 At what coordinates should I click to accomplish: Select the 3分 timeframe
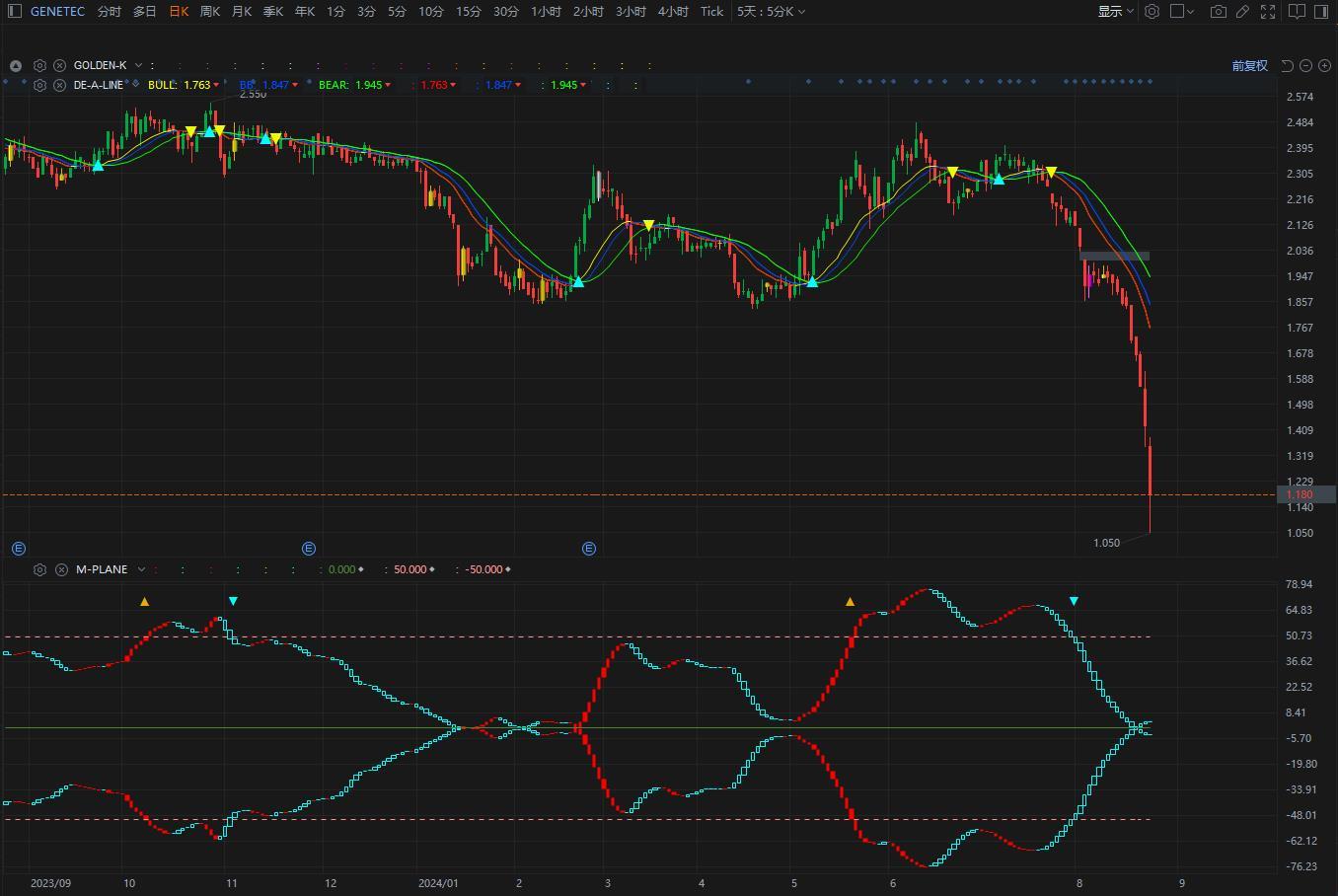pyautogui.click(x=366, y=11)
